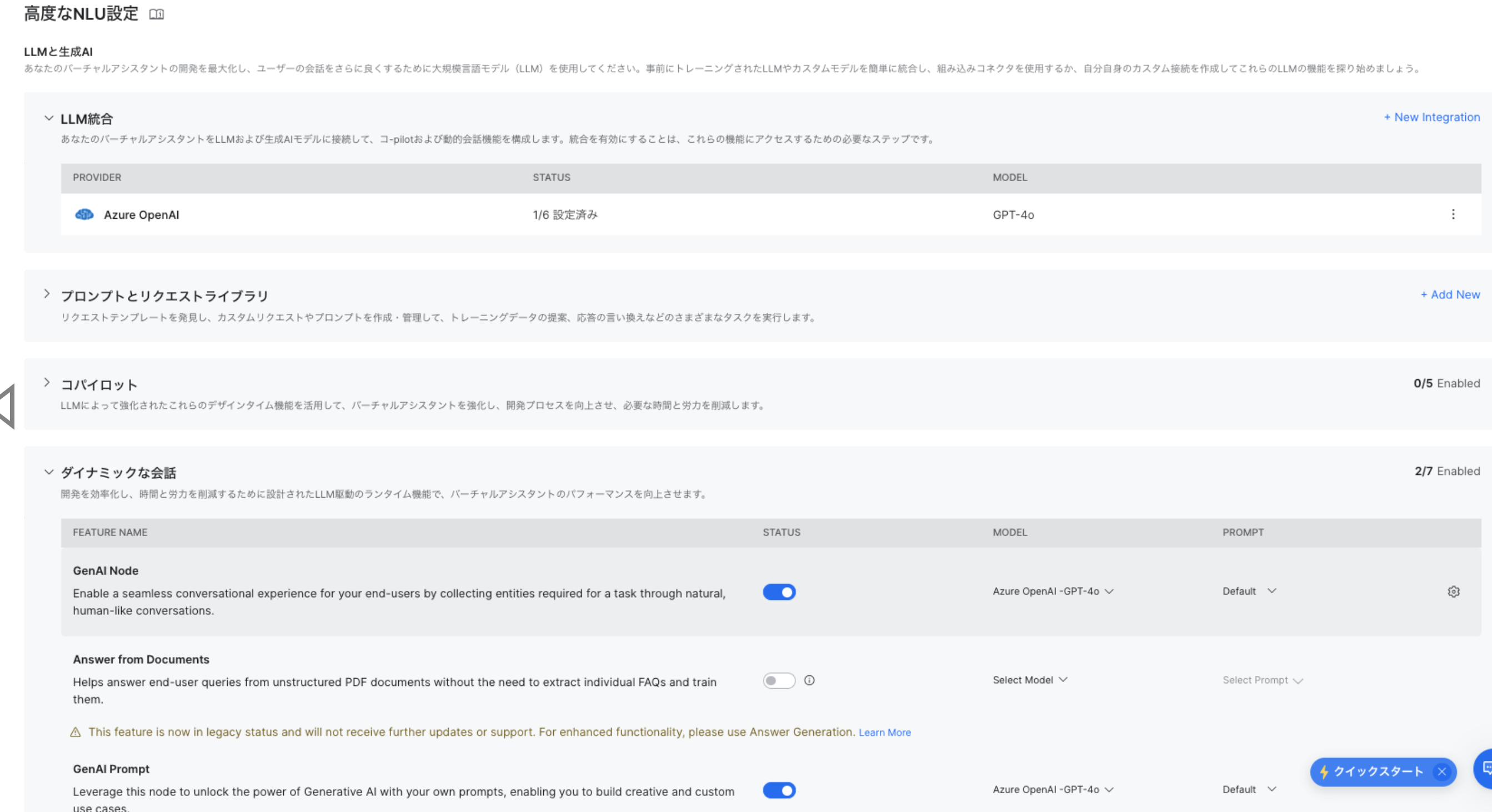Expand the コパイロット section
Image resolution: width=1492 pixels, height=812 pixels.
pos(48,383)
